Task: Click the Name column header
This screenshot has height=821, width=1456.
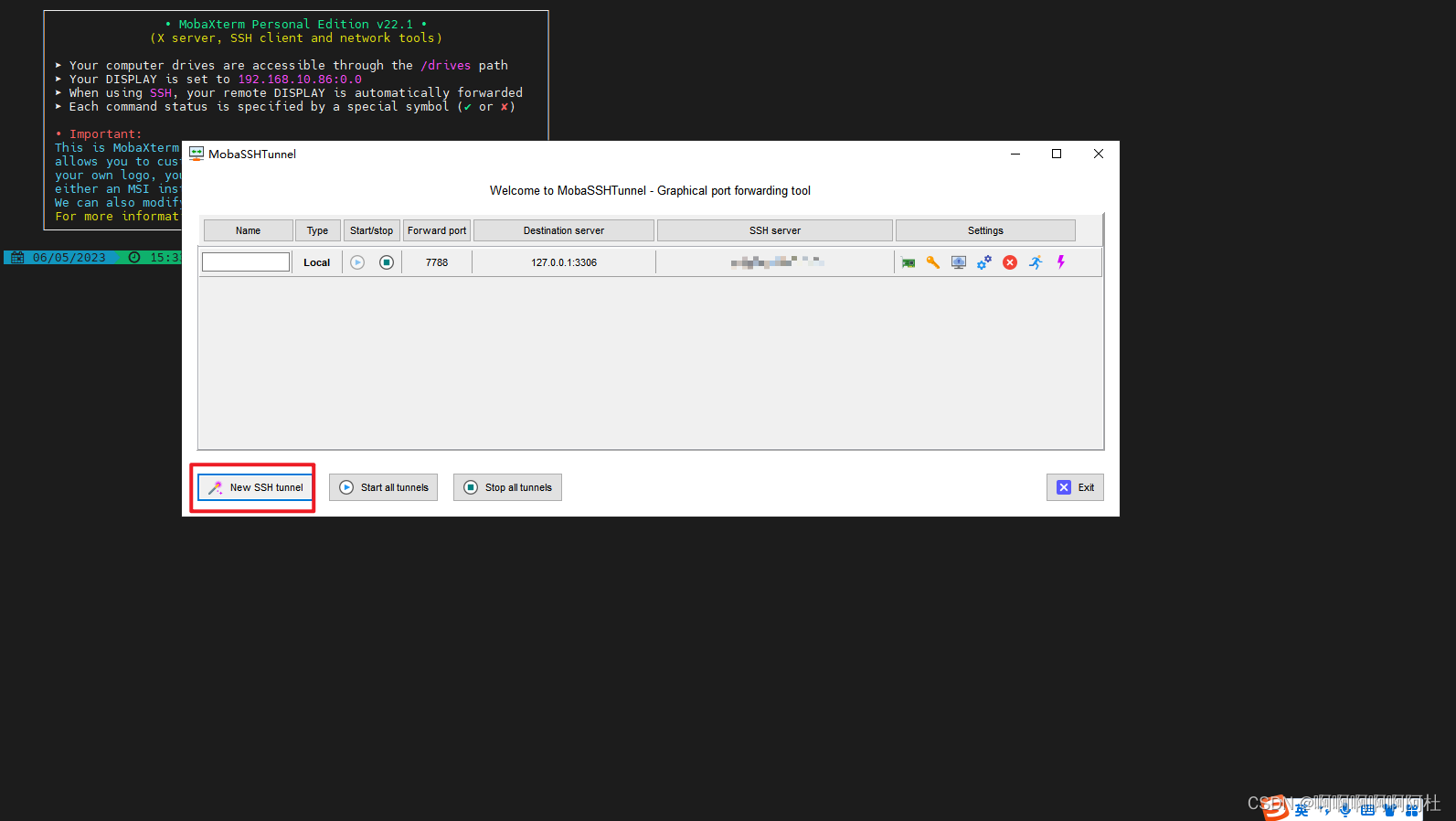Action: pos(248,230)
